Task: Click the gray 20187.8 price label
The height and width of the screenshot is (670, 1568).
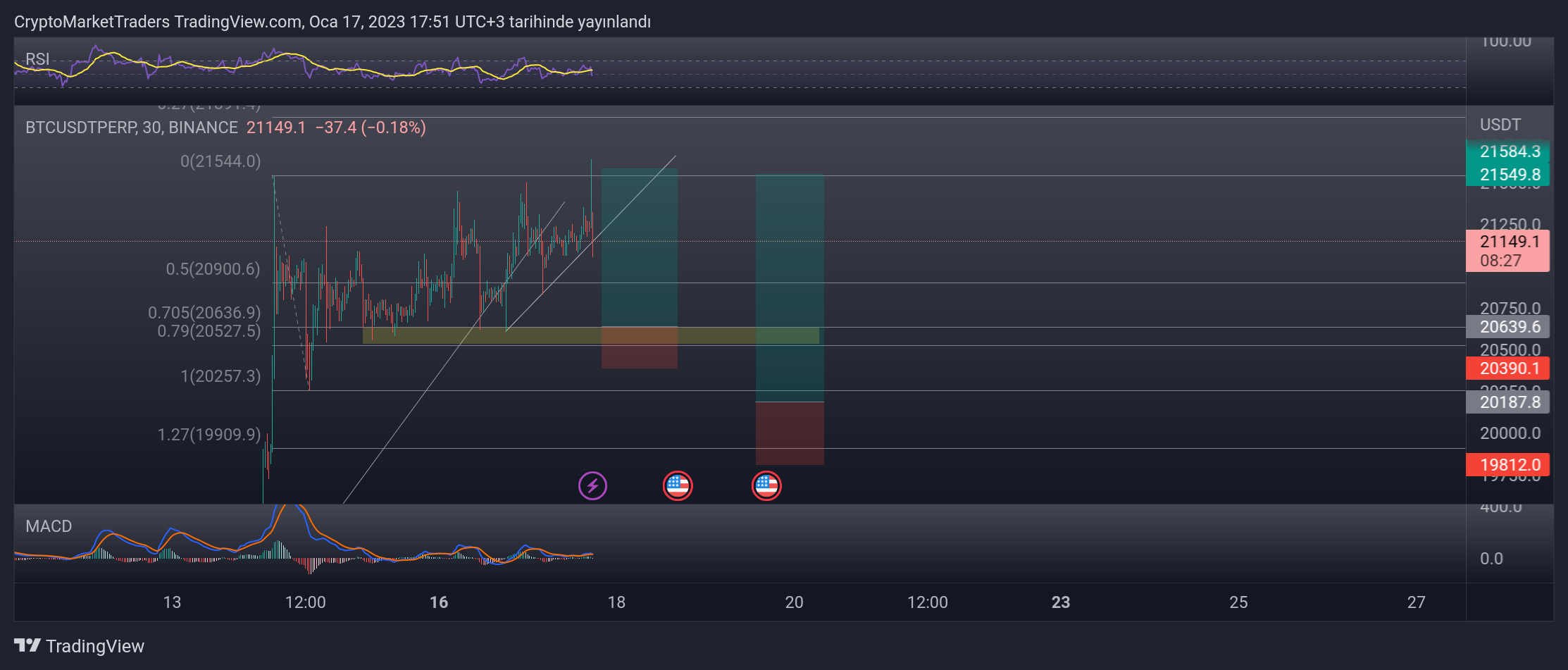Action: tap(1507, 402)
